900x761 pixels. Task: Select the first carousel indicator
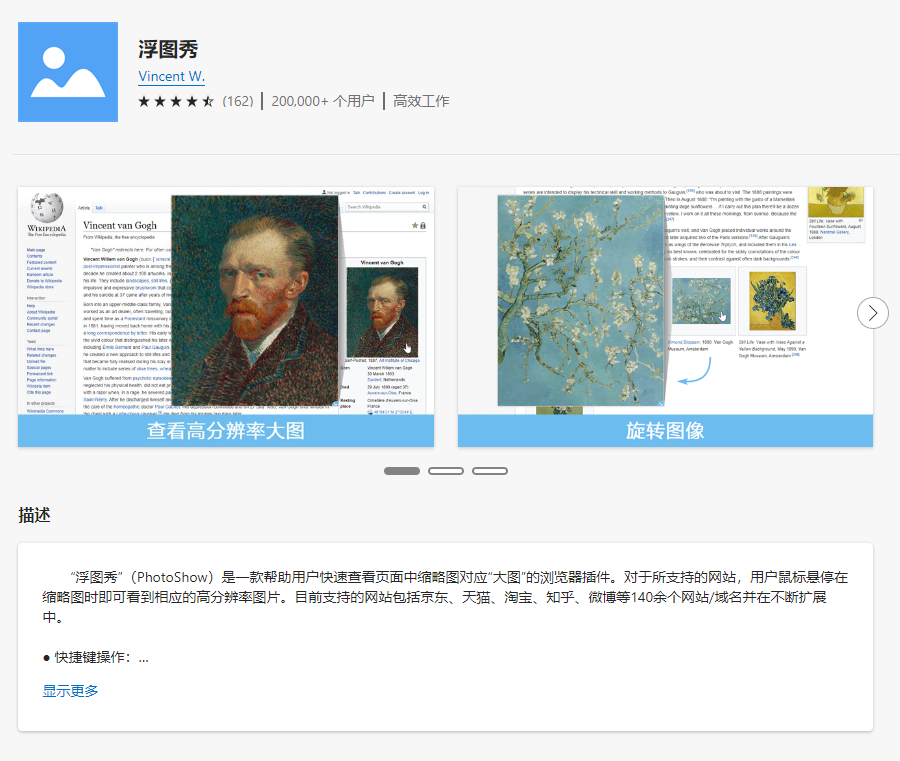tap(402, 471)
